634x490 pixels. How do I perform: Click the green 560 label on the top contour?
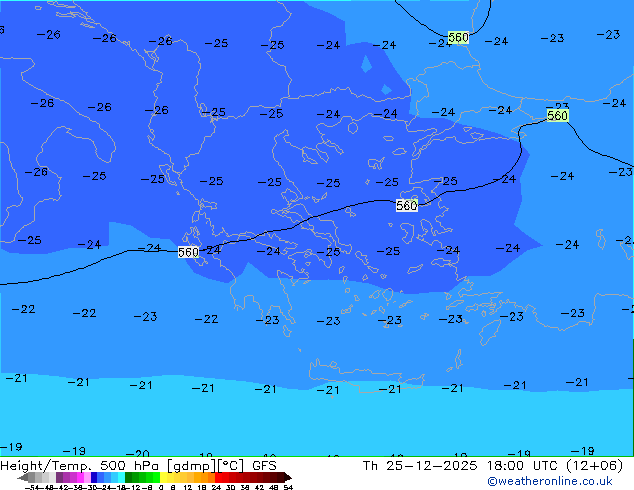point(458,37)
